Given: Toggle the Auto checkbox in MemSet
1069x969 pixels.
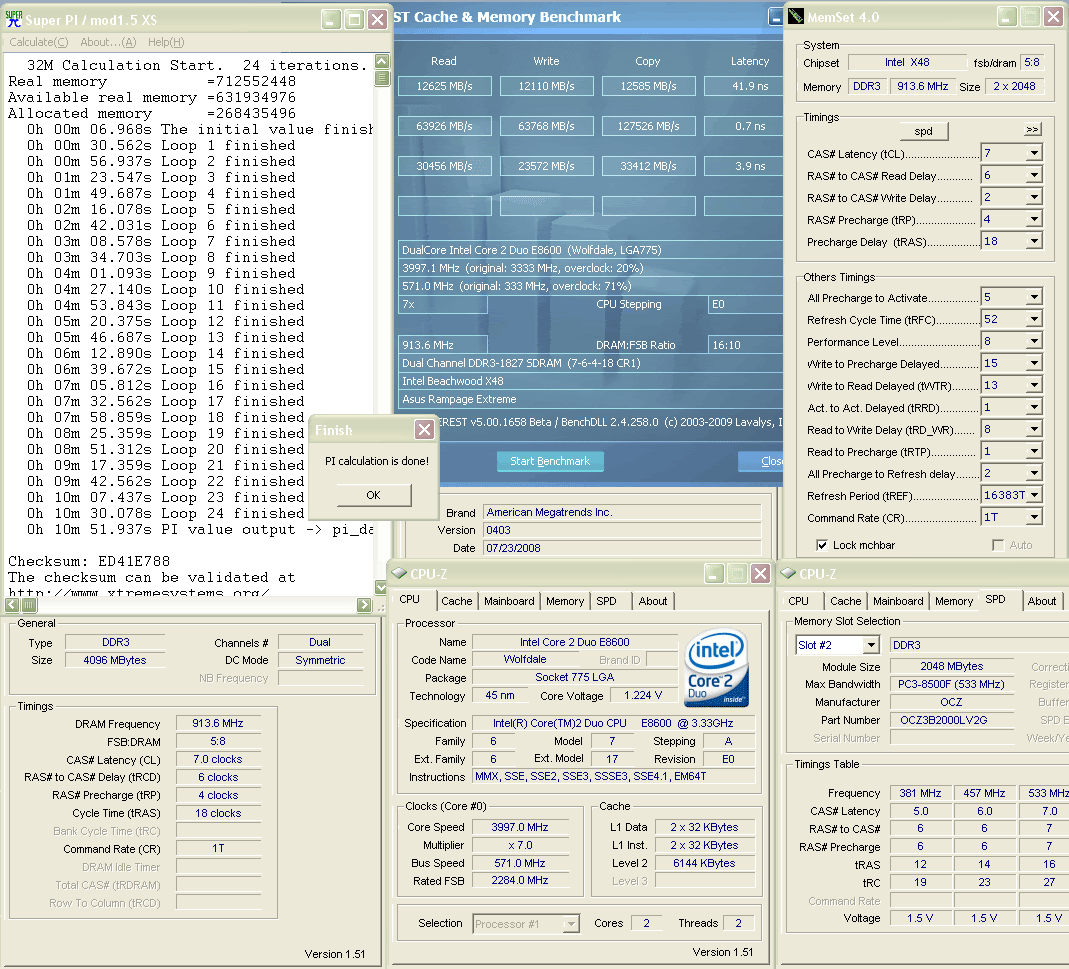Looking at the screenshot, I should pyautogui.click(x=998, y=545).
